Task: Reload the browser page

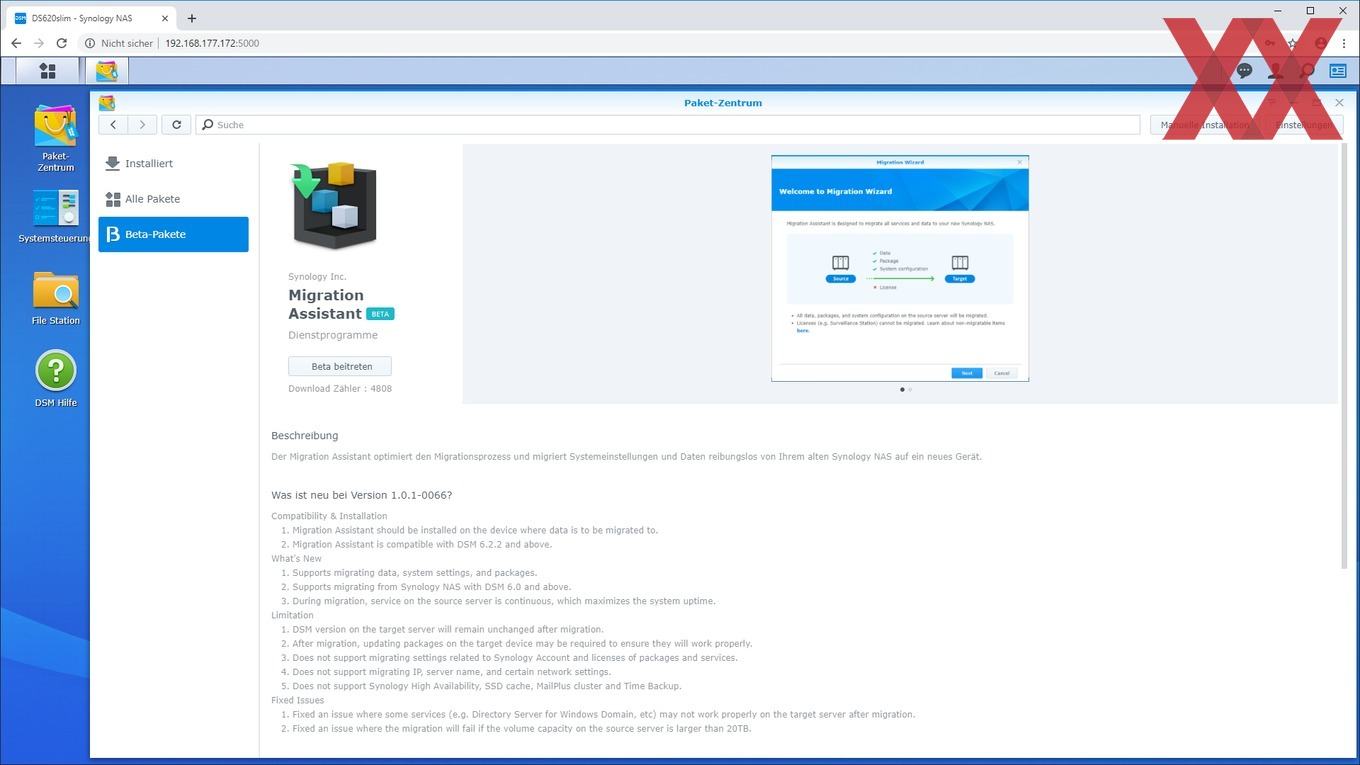Action: [x=61, y=43]
